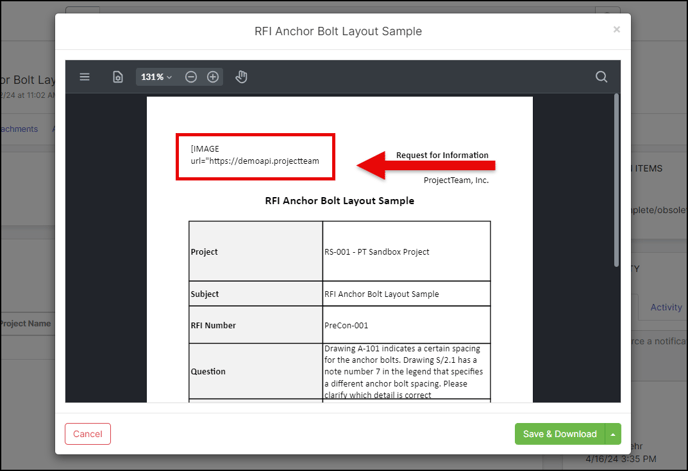Open the Activity tab in the background page

point(666,307)
